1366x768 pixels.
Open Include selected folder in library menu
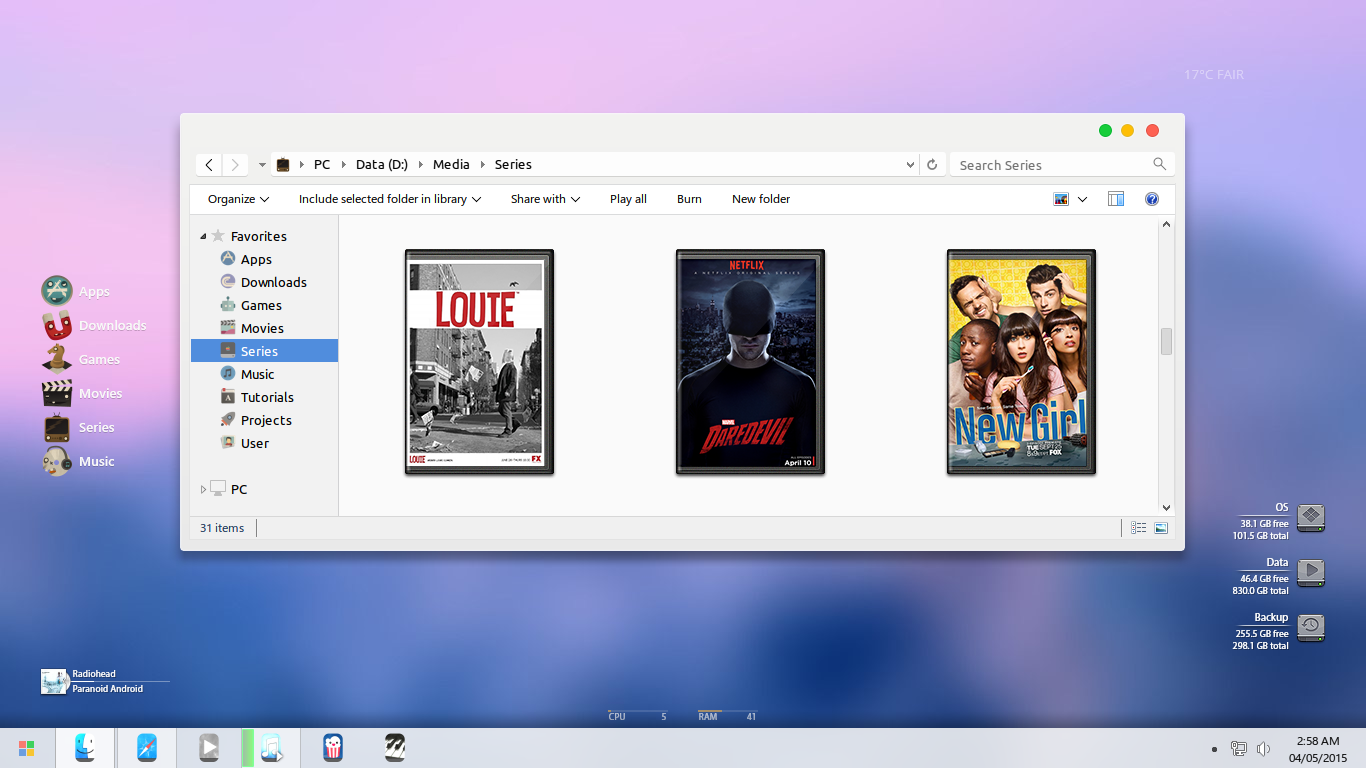click(390, 199)
